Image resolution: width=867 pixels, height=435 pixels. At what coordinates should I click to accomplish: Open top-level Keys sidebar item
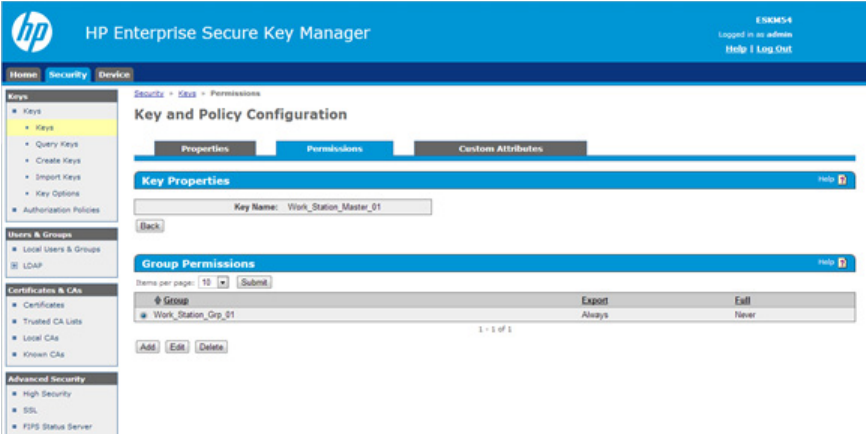[32, 111]
